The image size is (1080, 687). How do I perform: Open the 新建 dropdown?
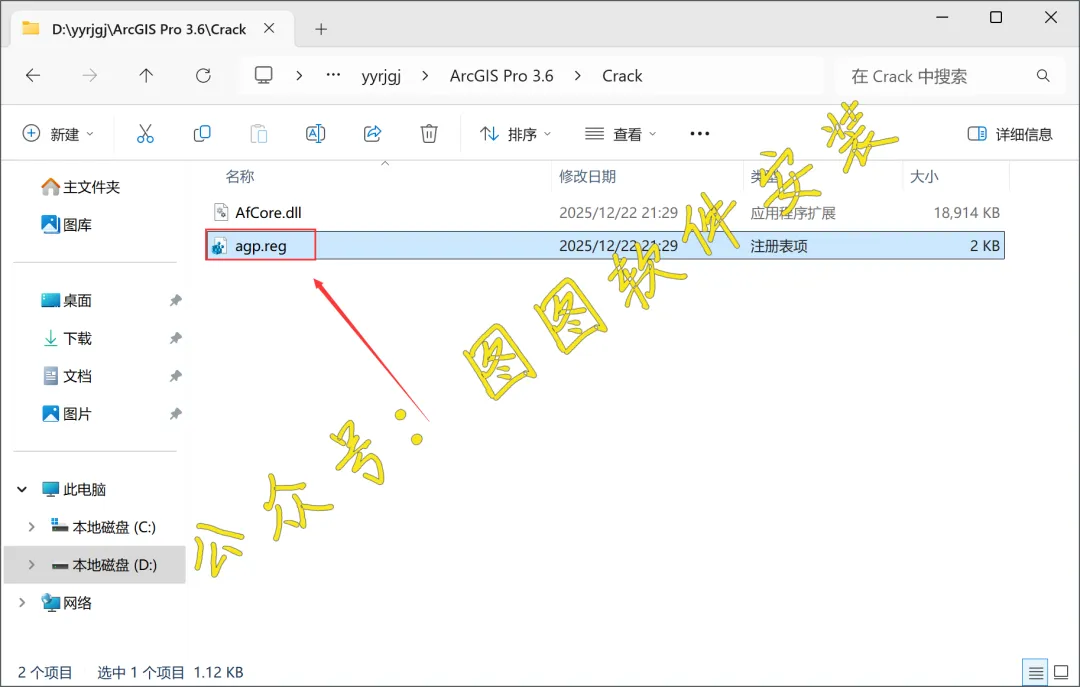pos(58,134)
